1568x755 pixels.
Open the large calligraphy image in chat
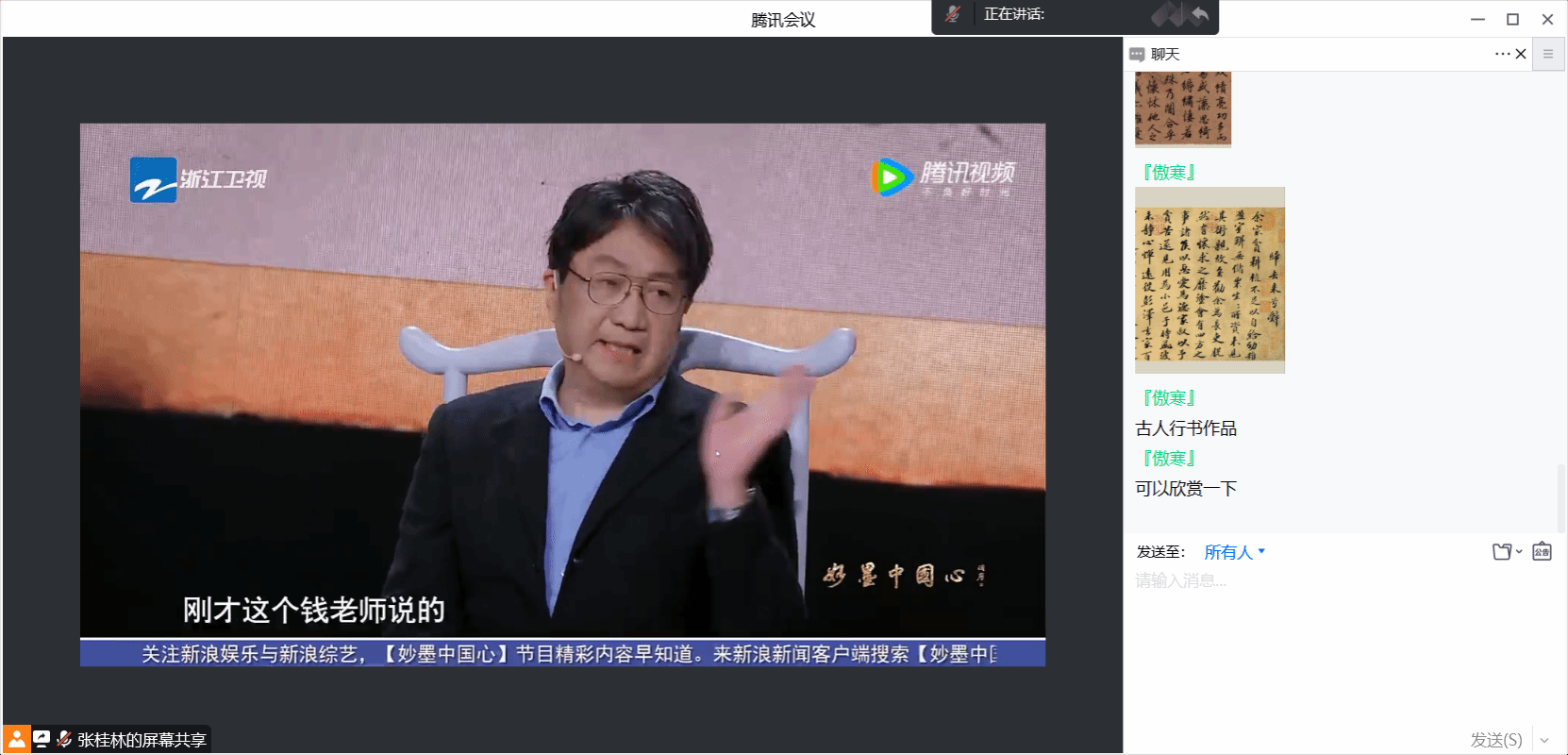click(x=1209, y=279)
